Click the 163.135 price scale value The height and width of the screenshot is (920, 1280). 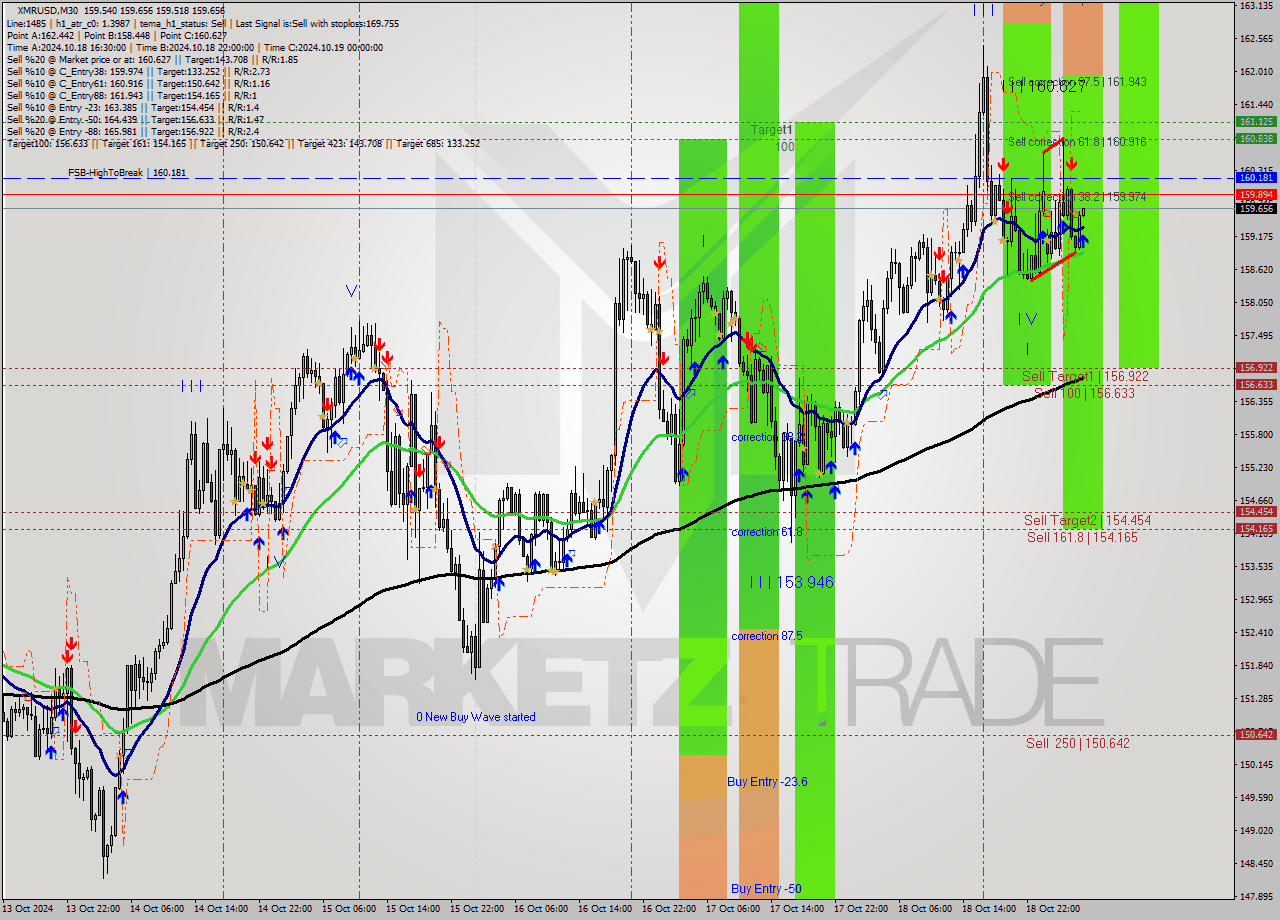pos(1256,6)
